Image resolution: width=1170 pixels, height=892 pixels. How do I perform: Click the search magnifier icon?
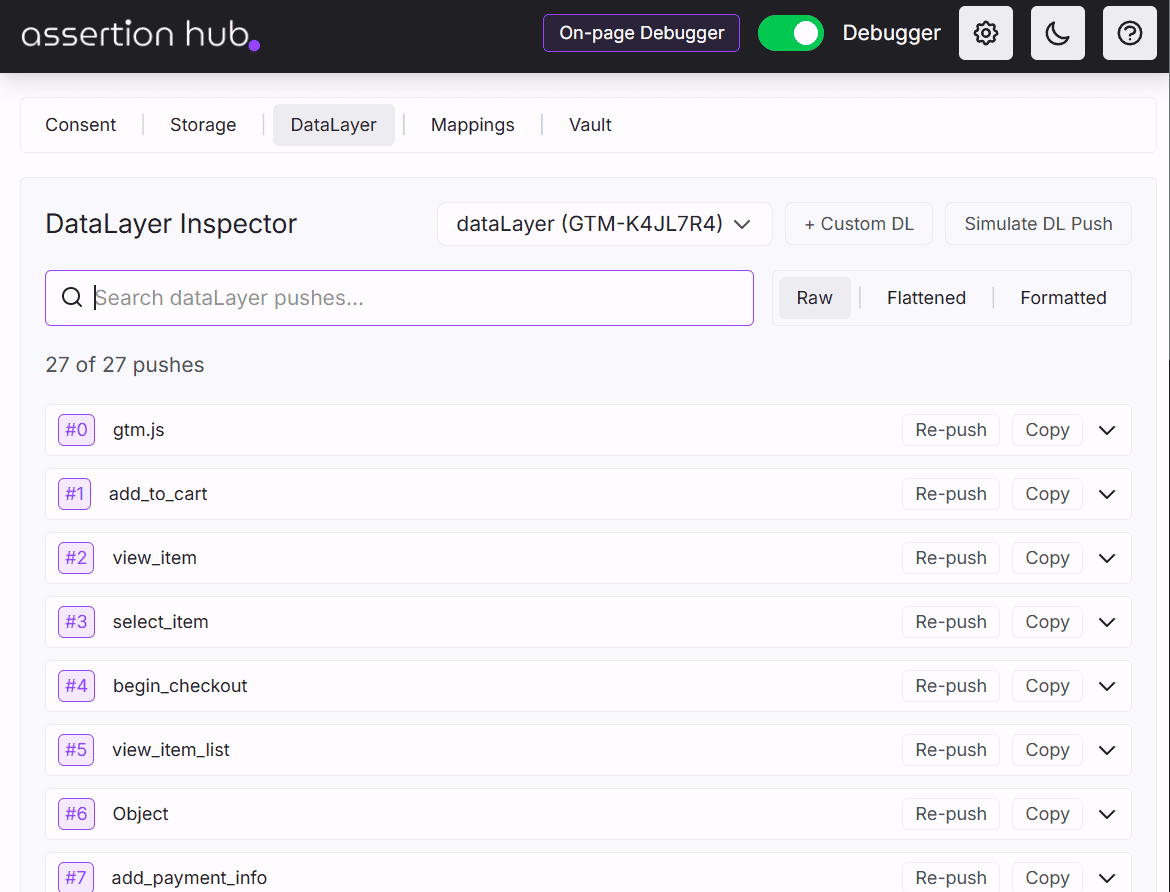(x=72, y=298)
